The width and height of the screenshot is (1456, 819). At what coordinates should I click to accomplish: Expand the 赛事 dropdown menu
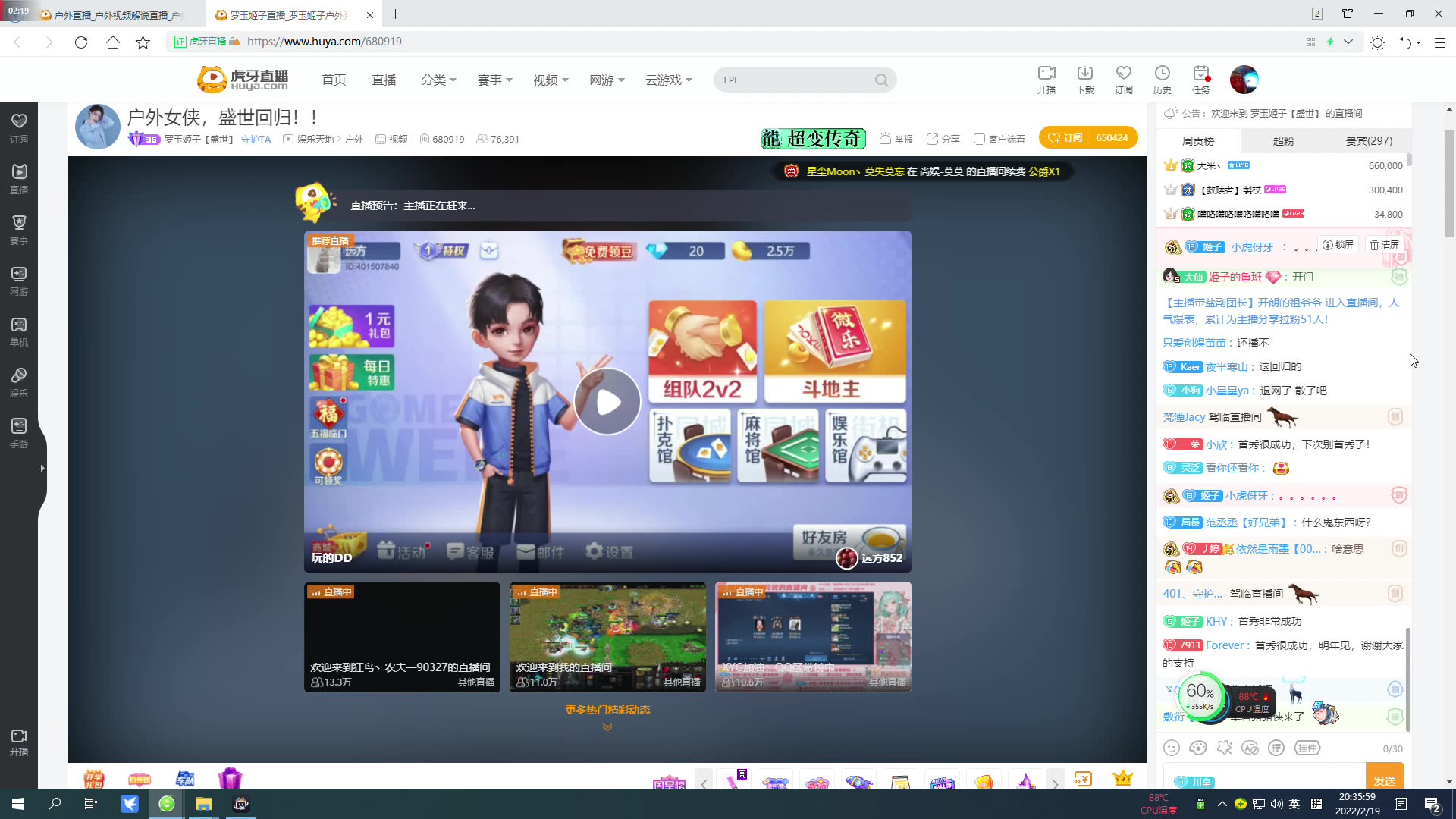point(494,80)
